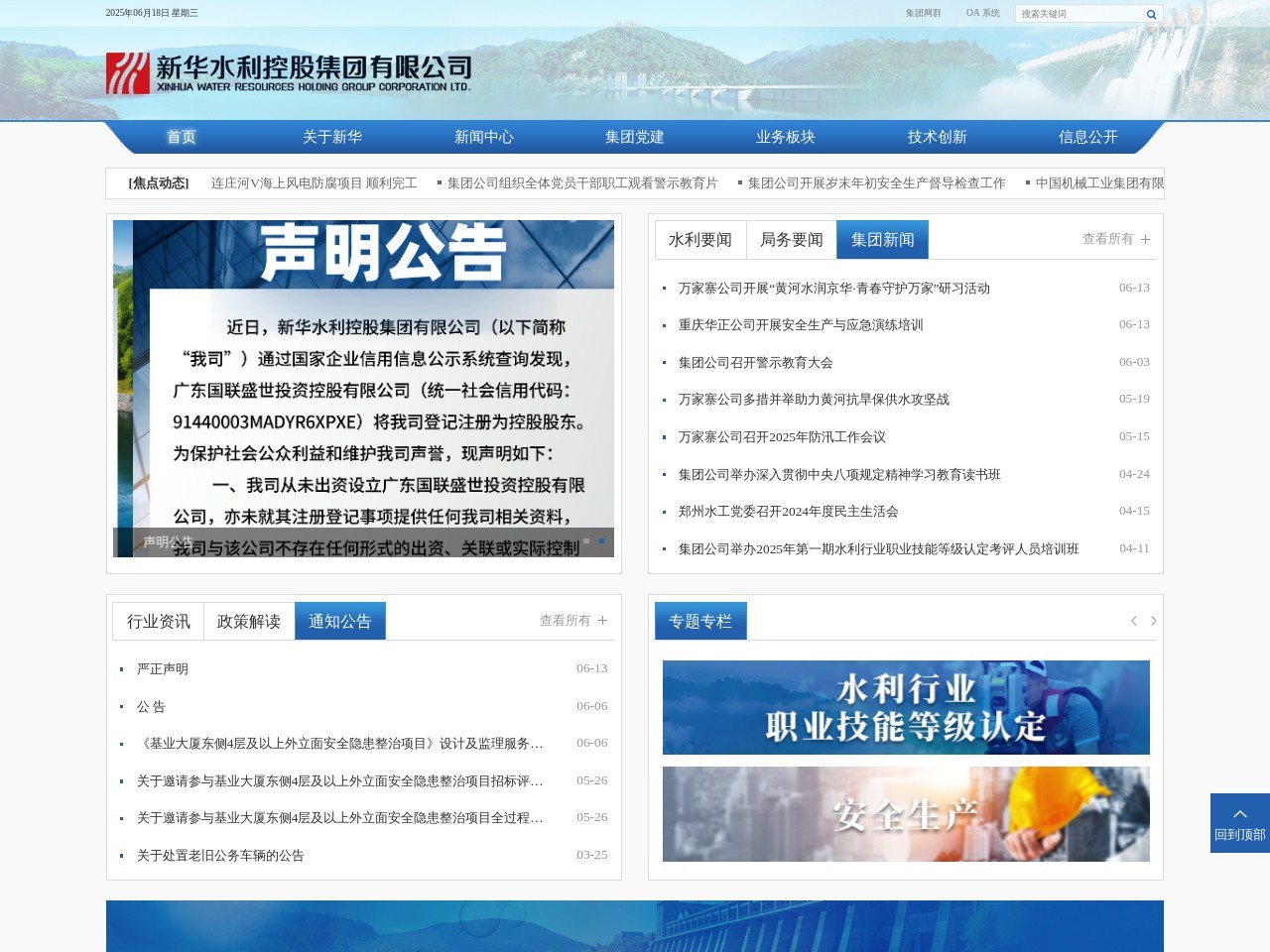Open the 集团网群 link
The image size is (1270, 952).
tap(923, 13)
